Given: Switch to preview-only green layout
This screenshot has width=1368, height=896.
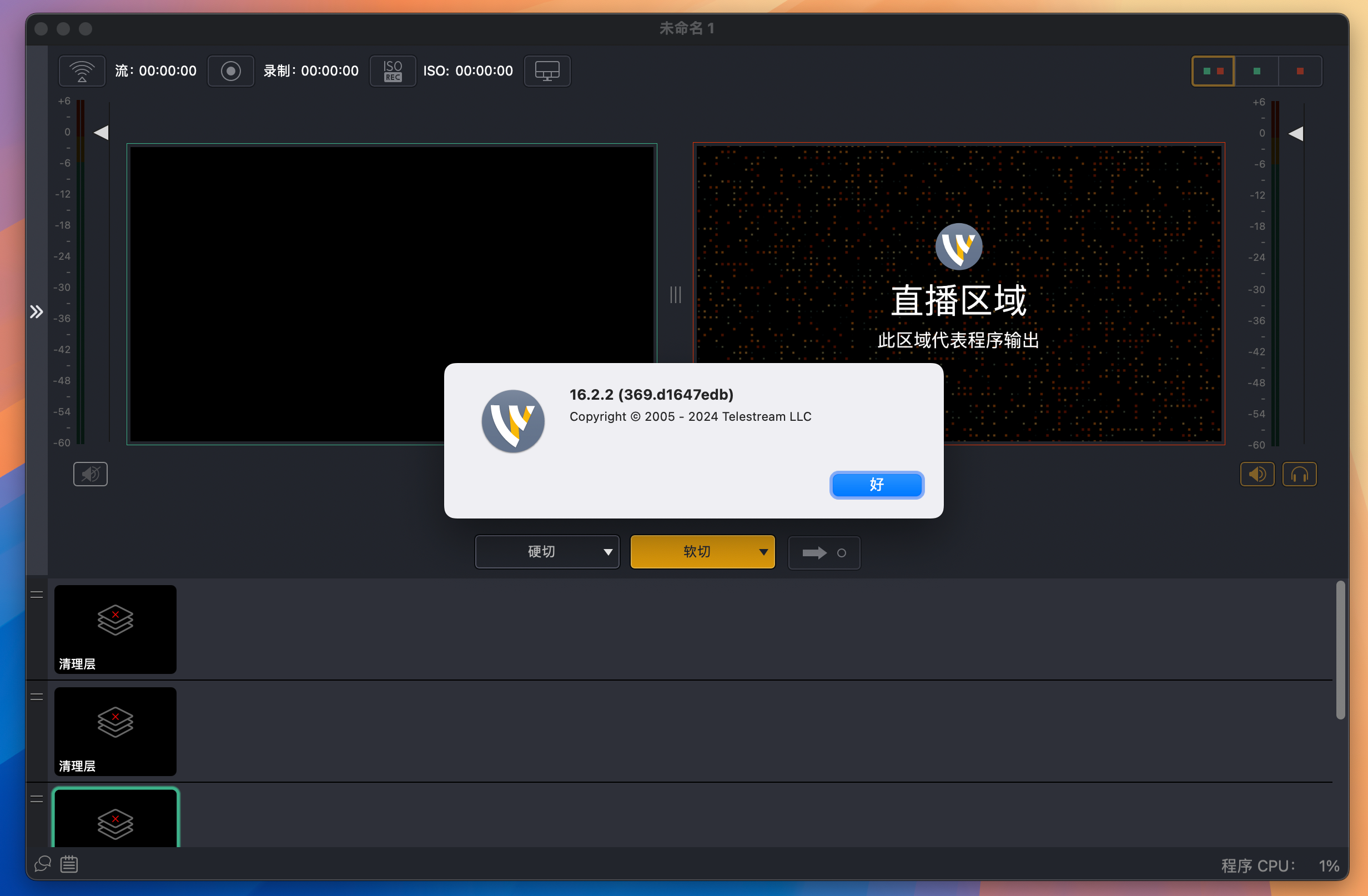Looking at the screenshot, I should pos(1256,71).
